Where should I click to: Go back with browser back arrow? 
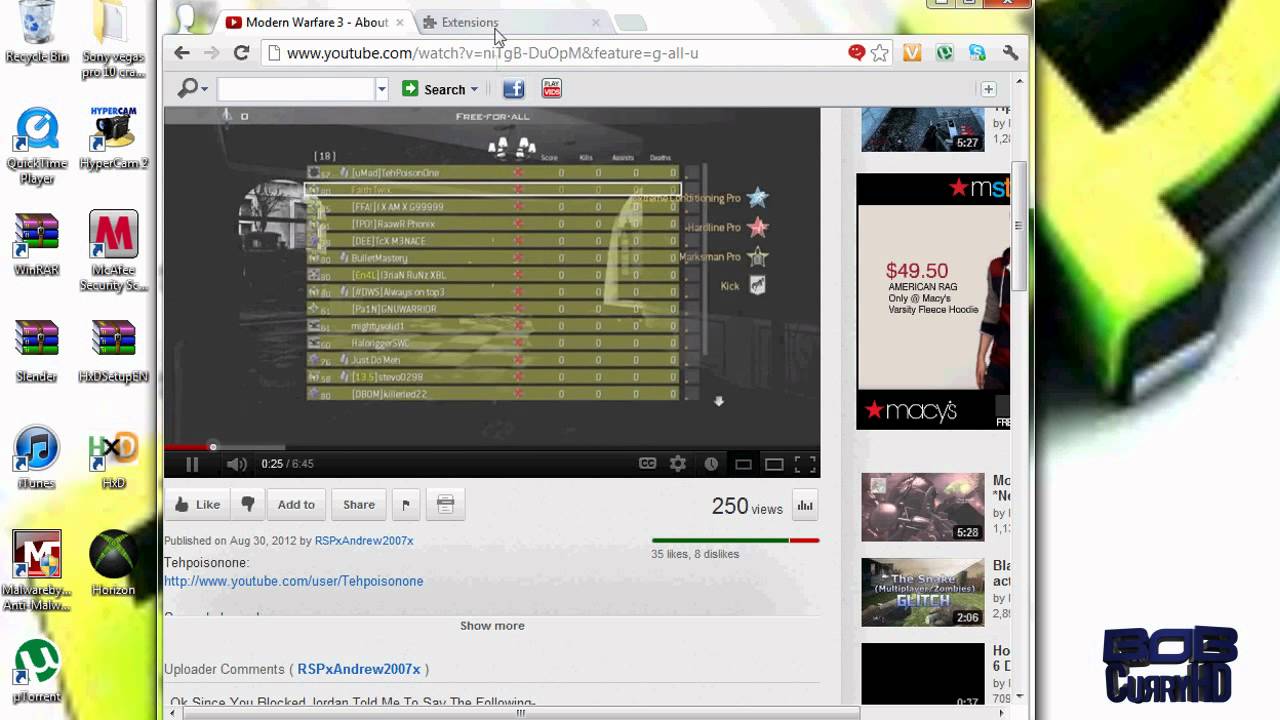(181, 53)
